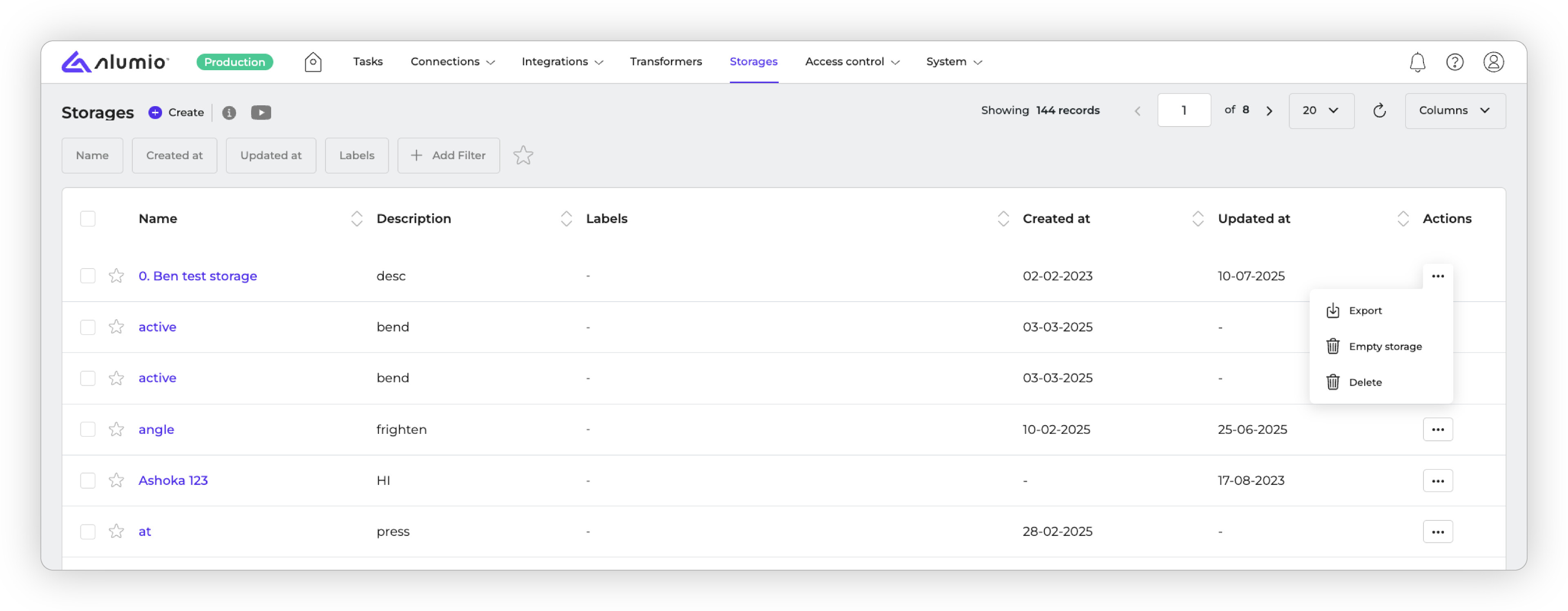
Task: Click the page number input field
Action: (x=1183, y=111)
